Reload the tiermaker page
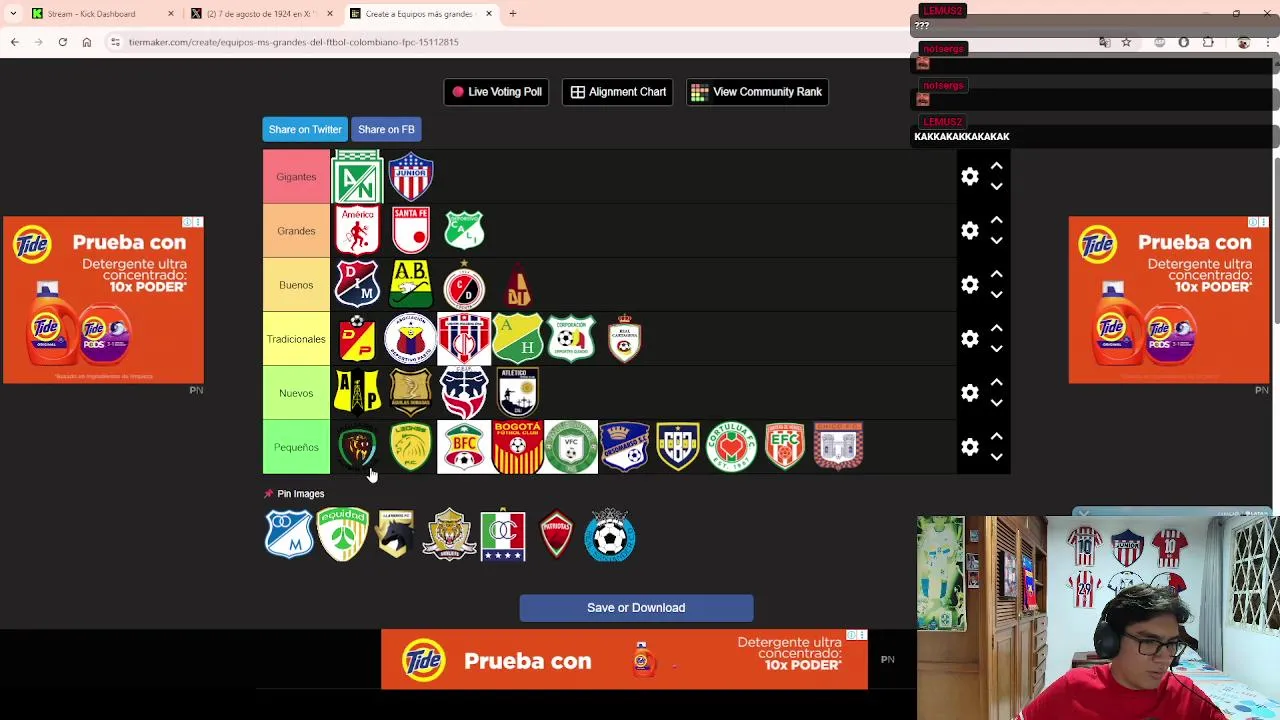The height and width of the screenshot is (720, 1280). pos(62,42)
